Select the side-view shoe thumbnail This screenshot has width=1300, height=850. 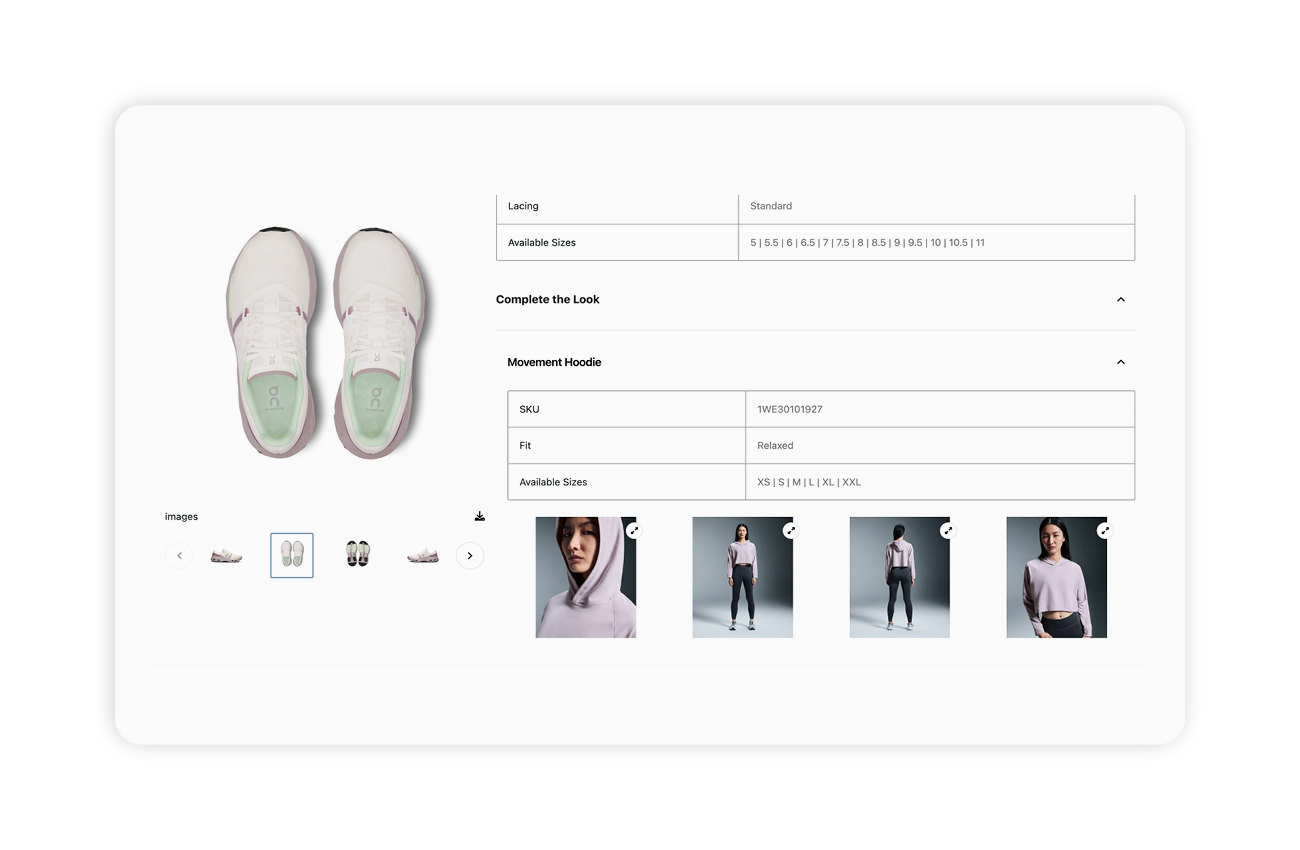(227, 556)
